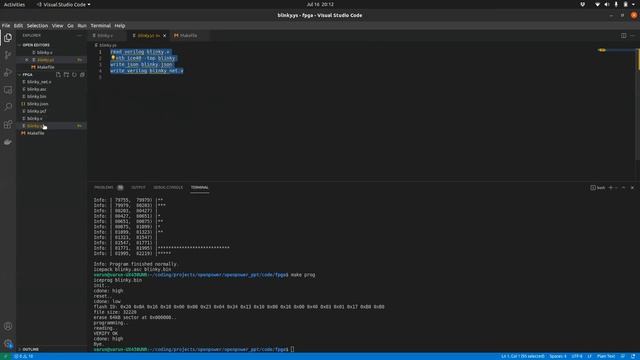Image resolution: width=640 pixels, height=360 pixels.
Task: Switch to the Output panel tab
Action: pyautogui.click(x=138, y=188)
